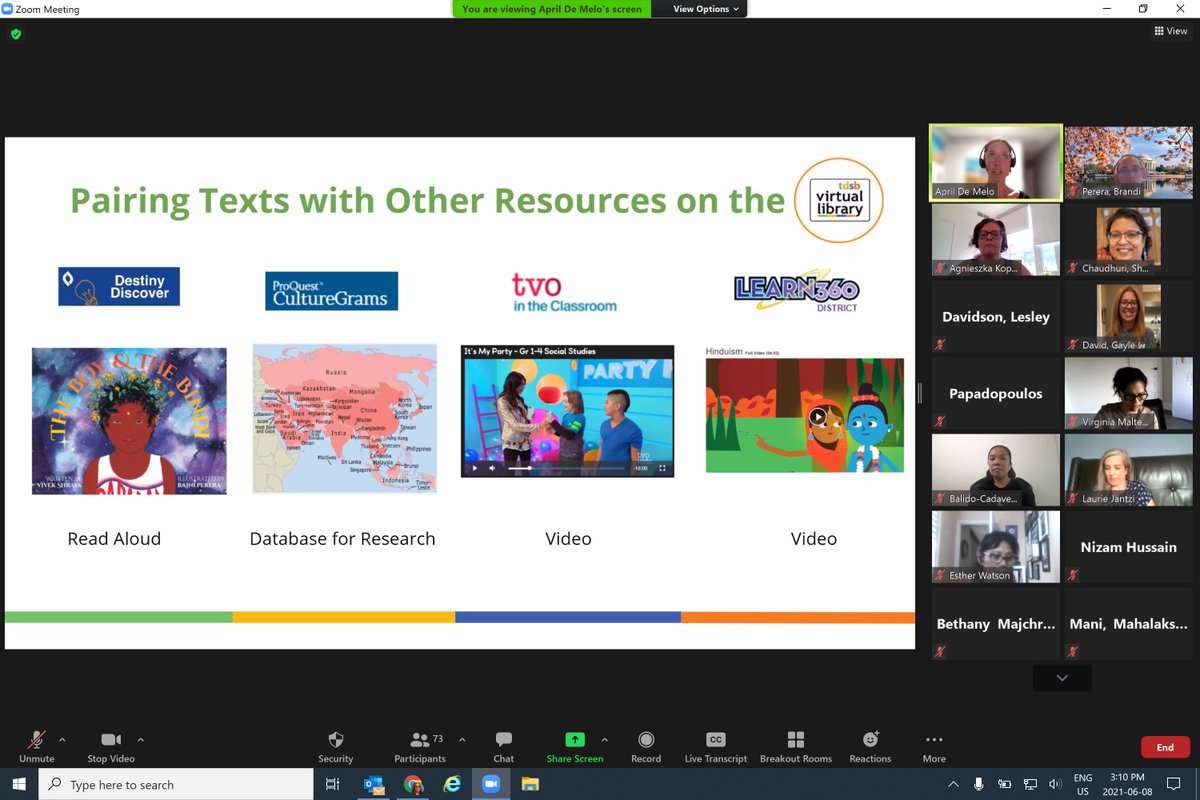
Task: Open the Windows Start menu
Action: coord(19,785)
